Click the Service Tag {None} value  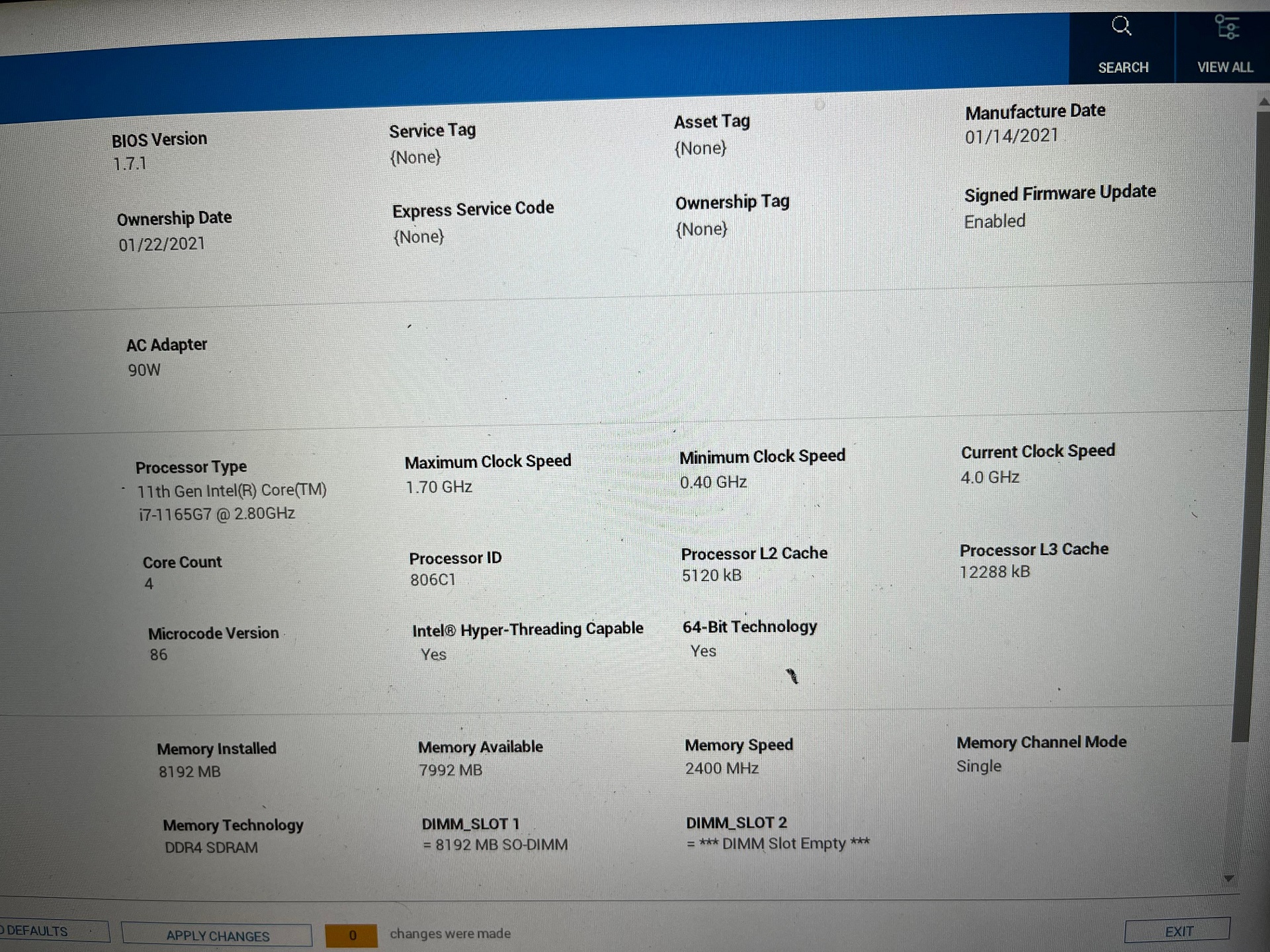(415, 157)
